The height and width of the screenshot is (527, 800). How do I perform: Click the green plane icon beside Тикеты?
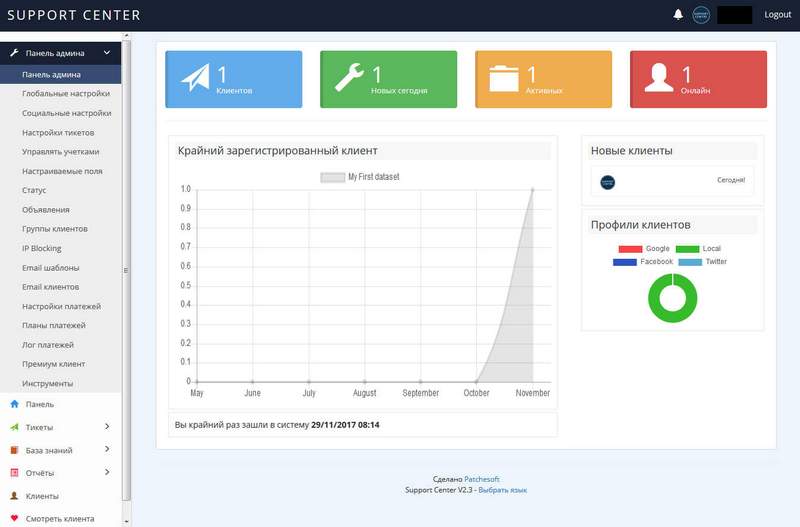pos(14,427)
